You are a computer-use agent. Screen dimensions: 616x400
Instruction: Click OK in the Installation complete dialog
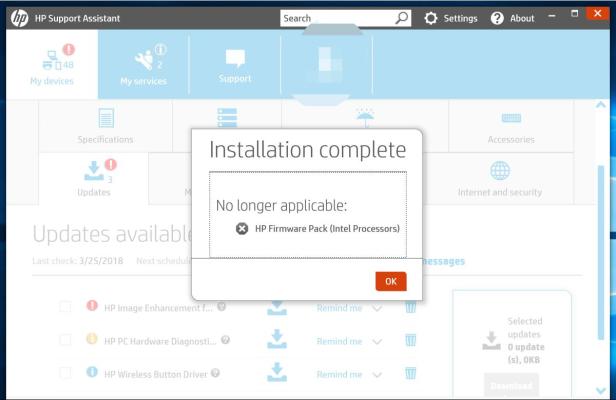pos(391,281)
